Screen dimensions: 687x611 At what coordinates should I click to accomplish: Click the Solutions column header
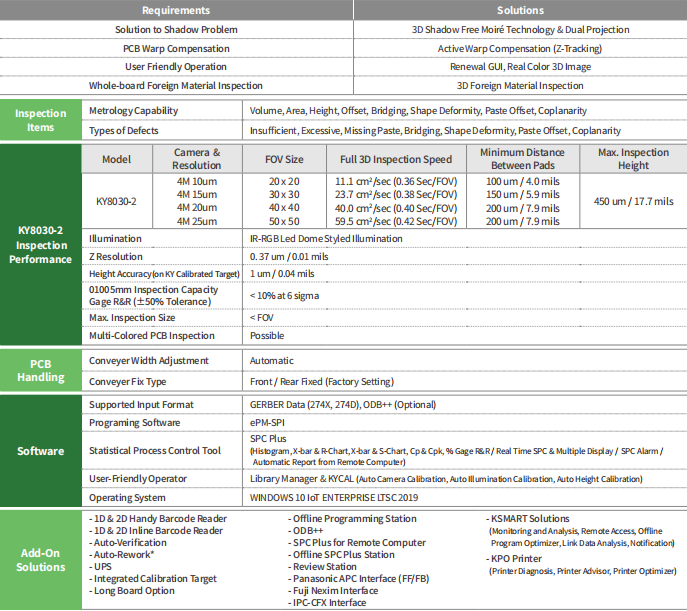point(521,10)
